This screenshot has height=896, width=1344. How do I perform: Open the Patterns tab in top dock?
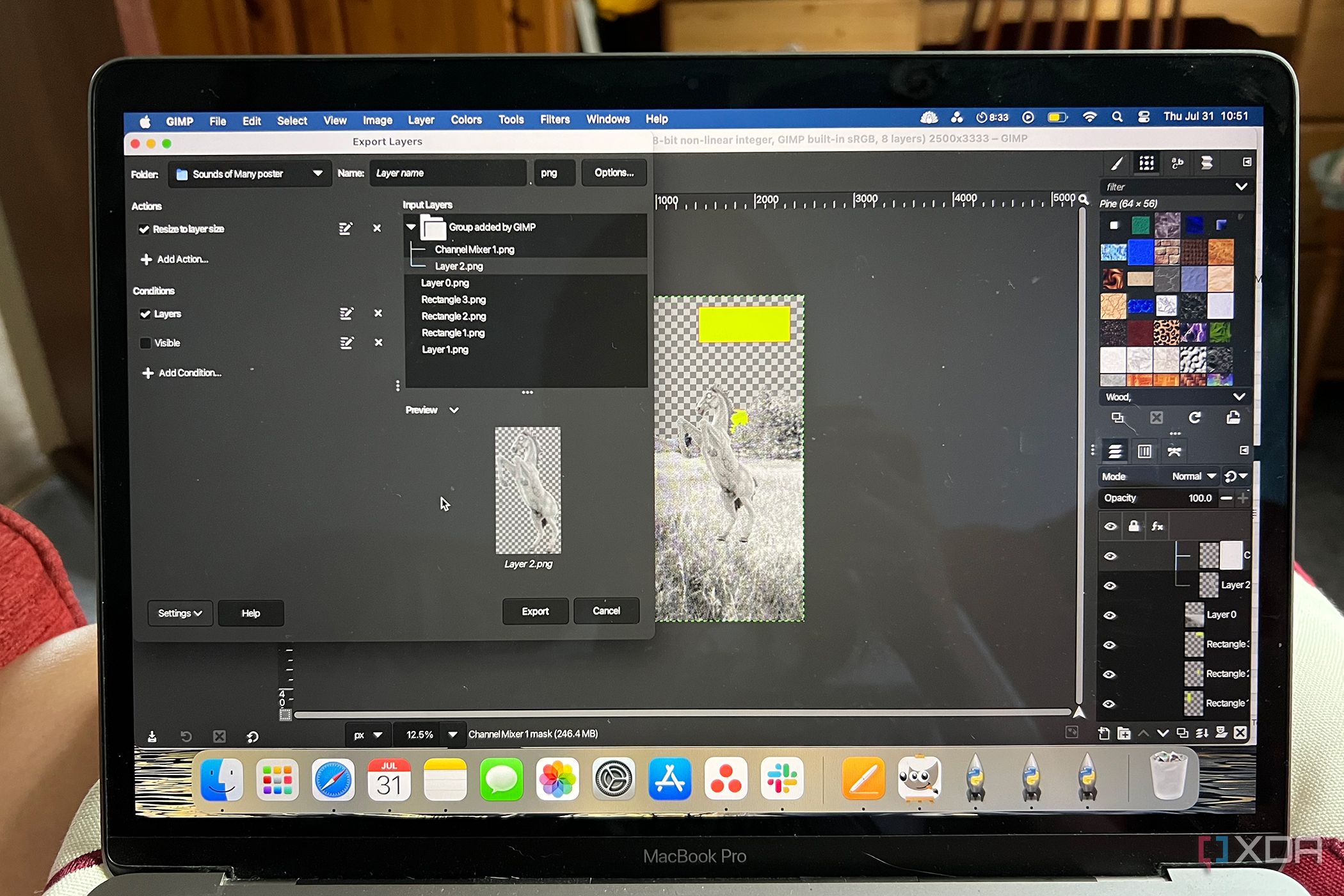1146,163
